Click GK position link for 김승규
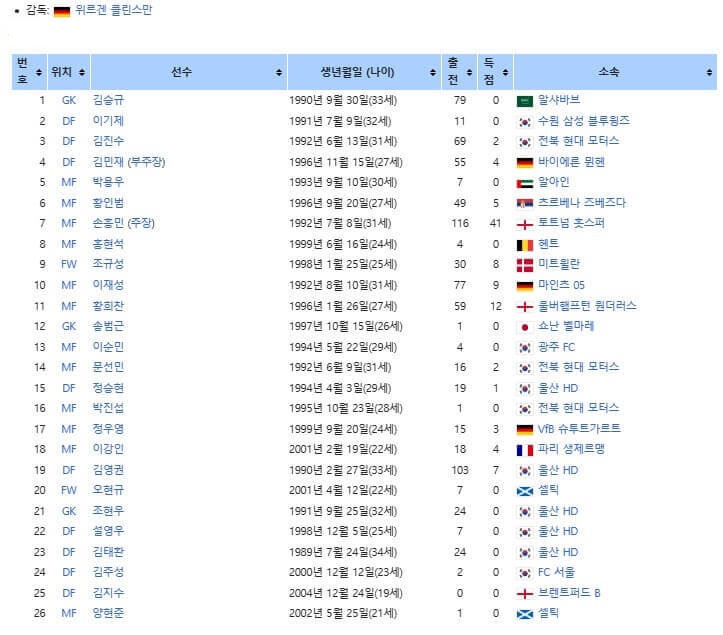This screenshot has height=635, width=723. tap(69, 100)
